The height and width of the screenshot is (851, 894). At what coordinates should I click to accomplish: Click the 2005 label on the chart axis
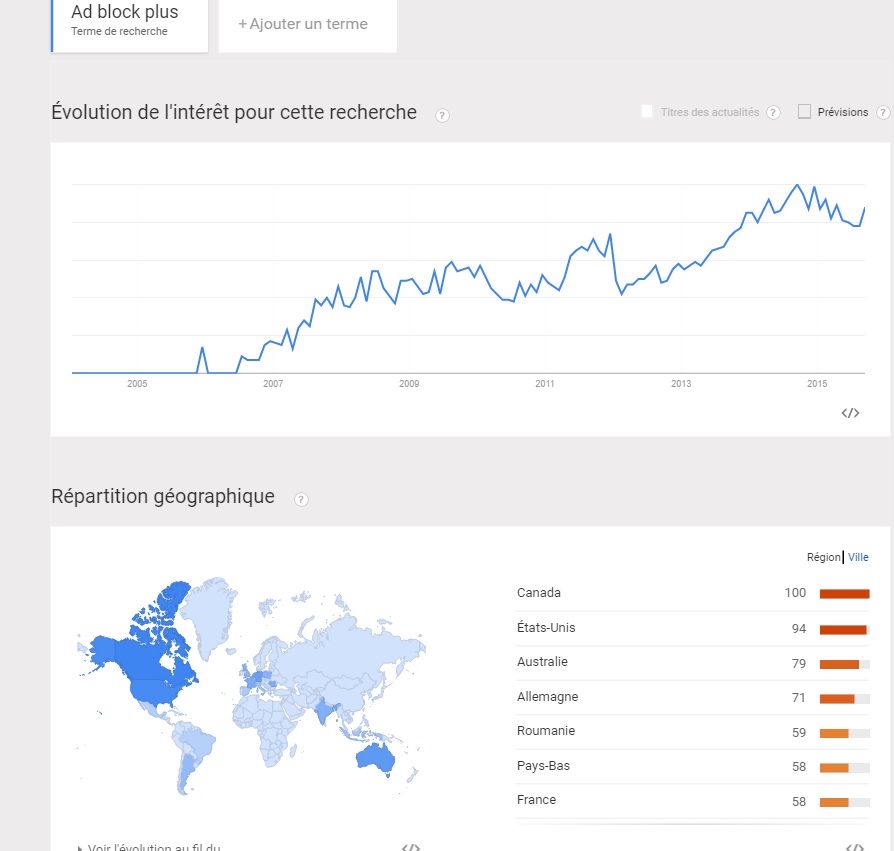137,384
